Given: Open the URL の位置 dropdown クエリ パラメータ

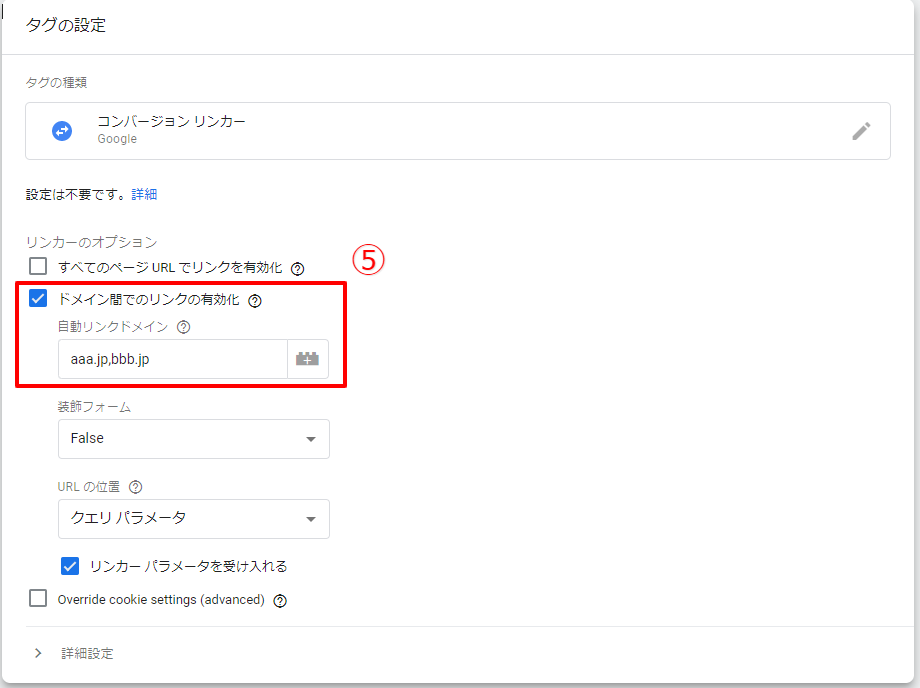Looking at the screenshot, I should [193, 519].
